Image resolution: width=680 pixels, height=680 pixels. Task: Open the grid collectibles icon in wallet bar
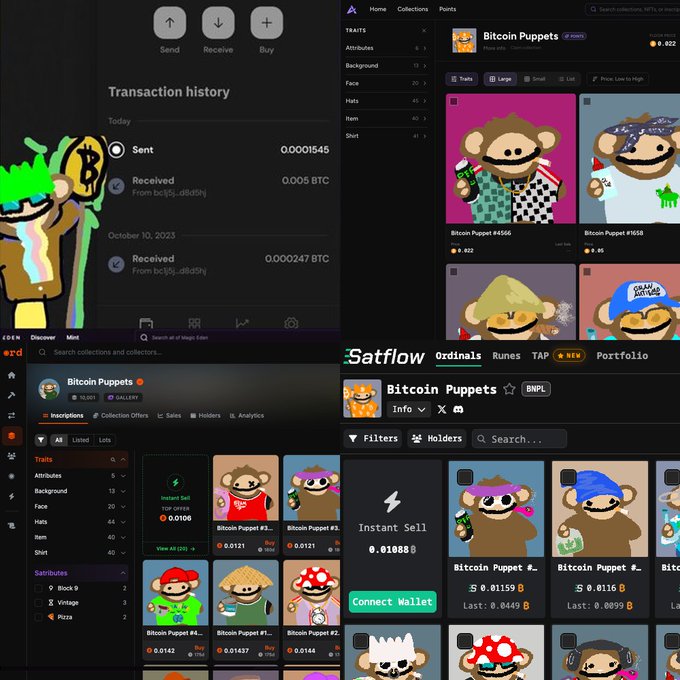tap(194, 323)
